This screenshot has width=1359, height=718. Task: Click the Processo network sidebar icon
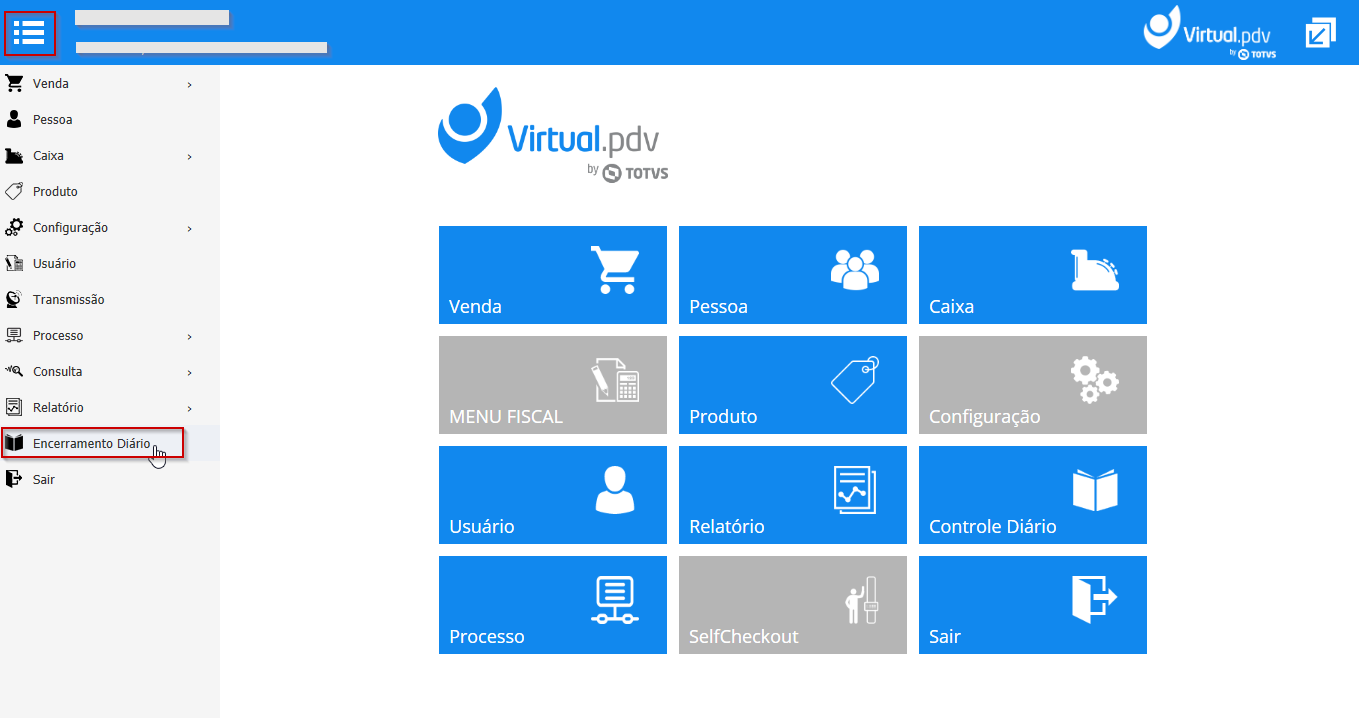click(x=14, y=335)
